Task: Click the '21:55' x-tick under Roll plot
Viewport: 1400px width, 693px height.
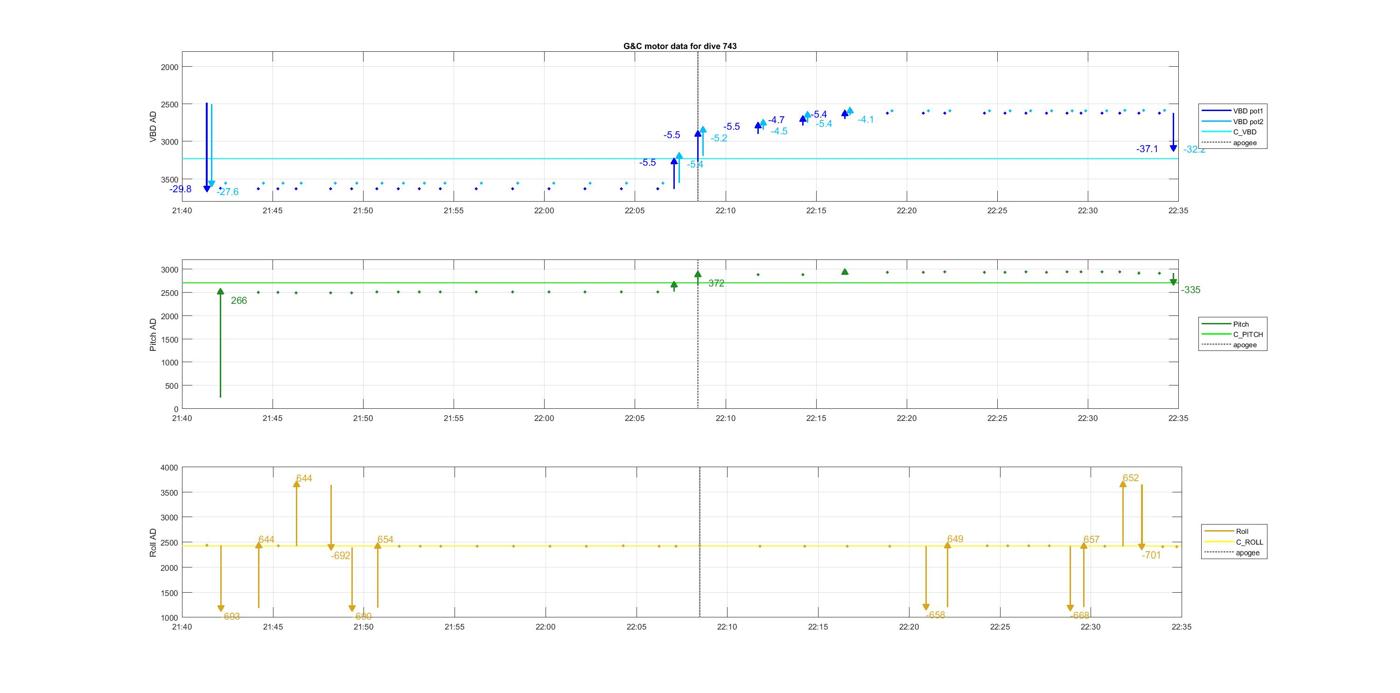Action: point(454,627)
